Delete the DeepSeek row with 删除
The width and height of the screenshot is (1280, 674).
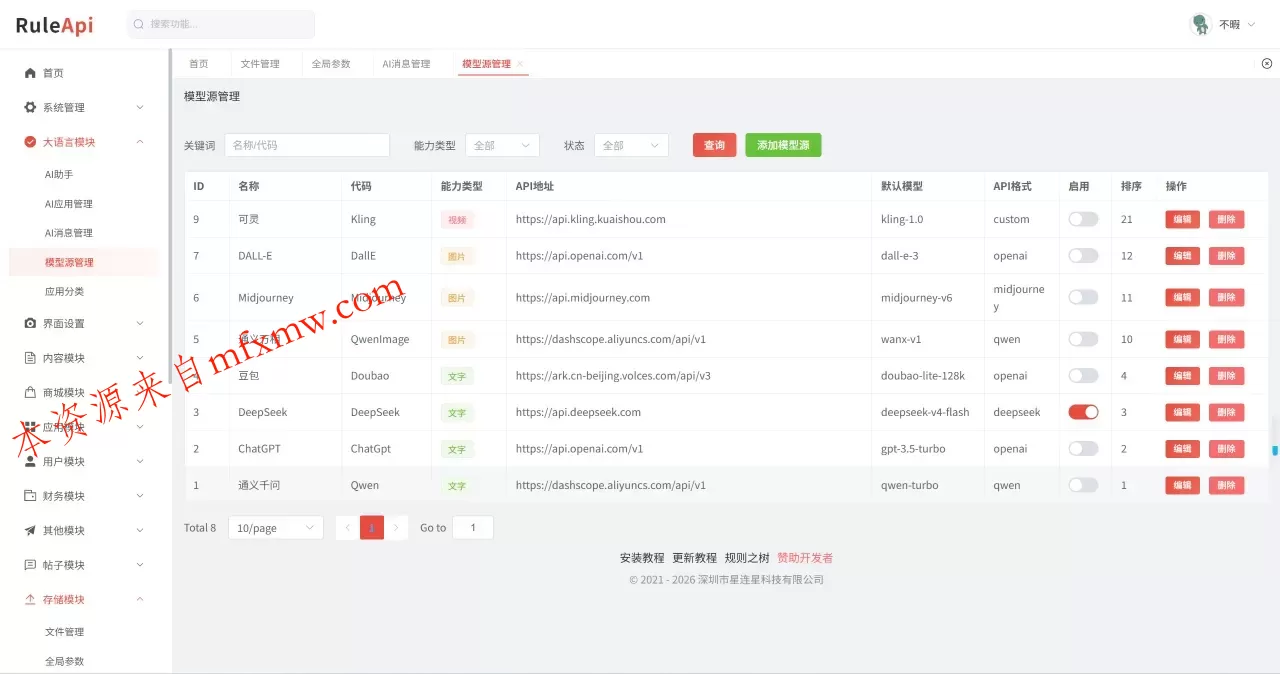click(x=1227, y=412)
